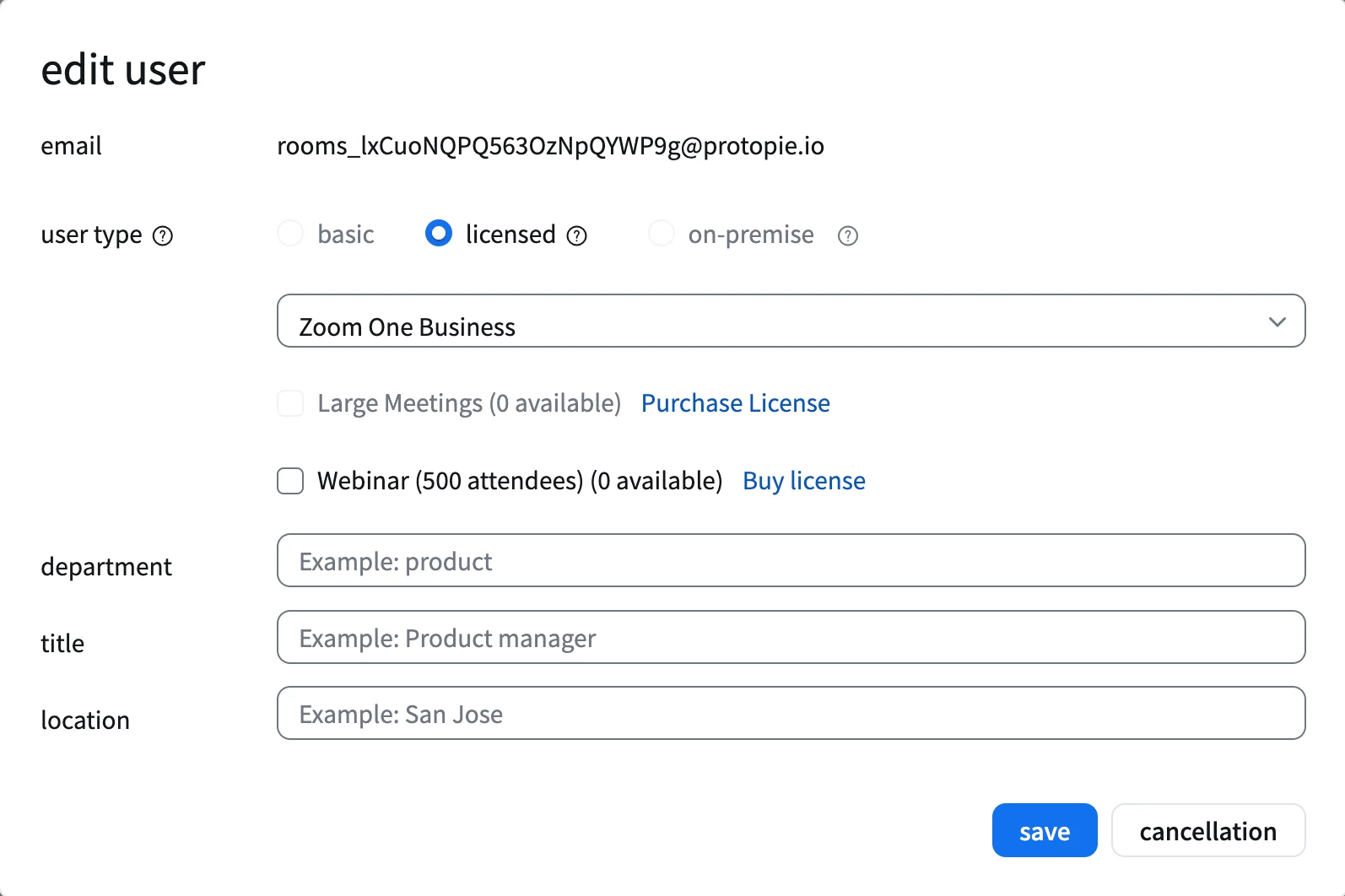
Task: Select the licensed user type radio button
Action: 439,233
